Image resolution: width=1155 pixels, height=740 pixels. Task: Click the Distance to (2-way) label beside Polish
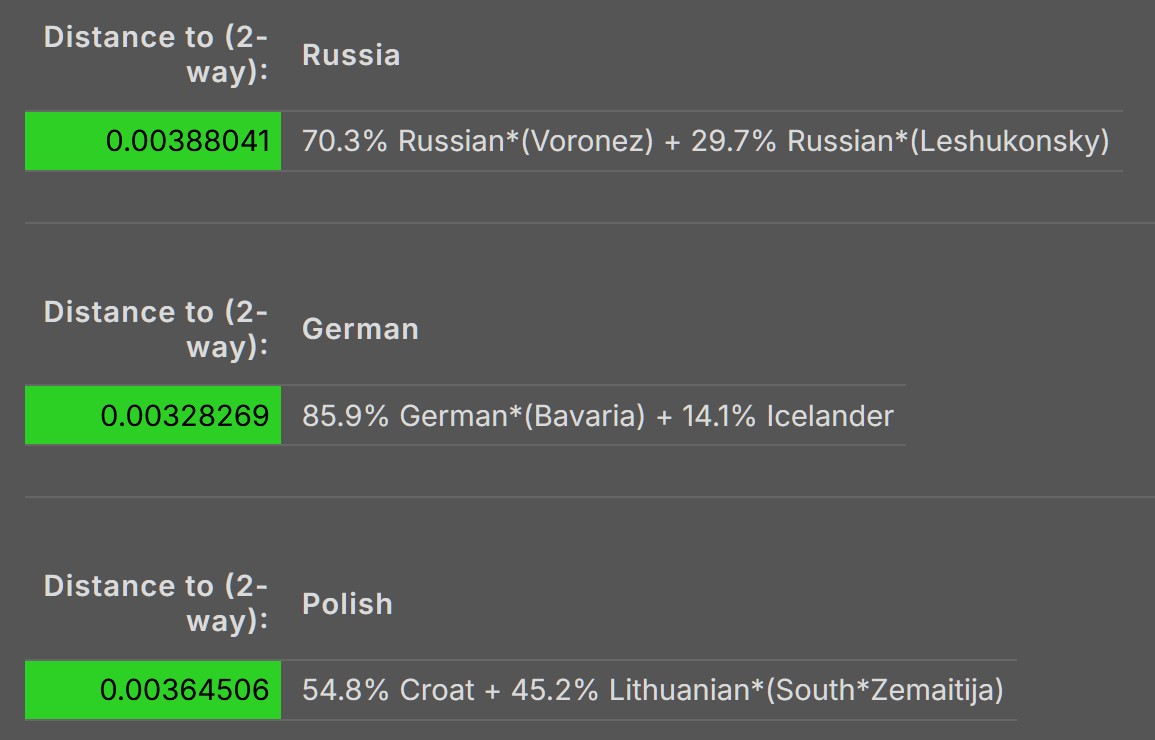(x=155, y=603)
